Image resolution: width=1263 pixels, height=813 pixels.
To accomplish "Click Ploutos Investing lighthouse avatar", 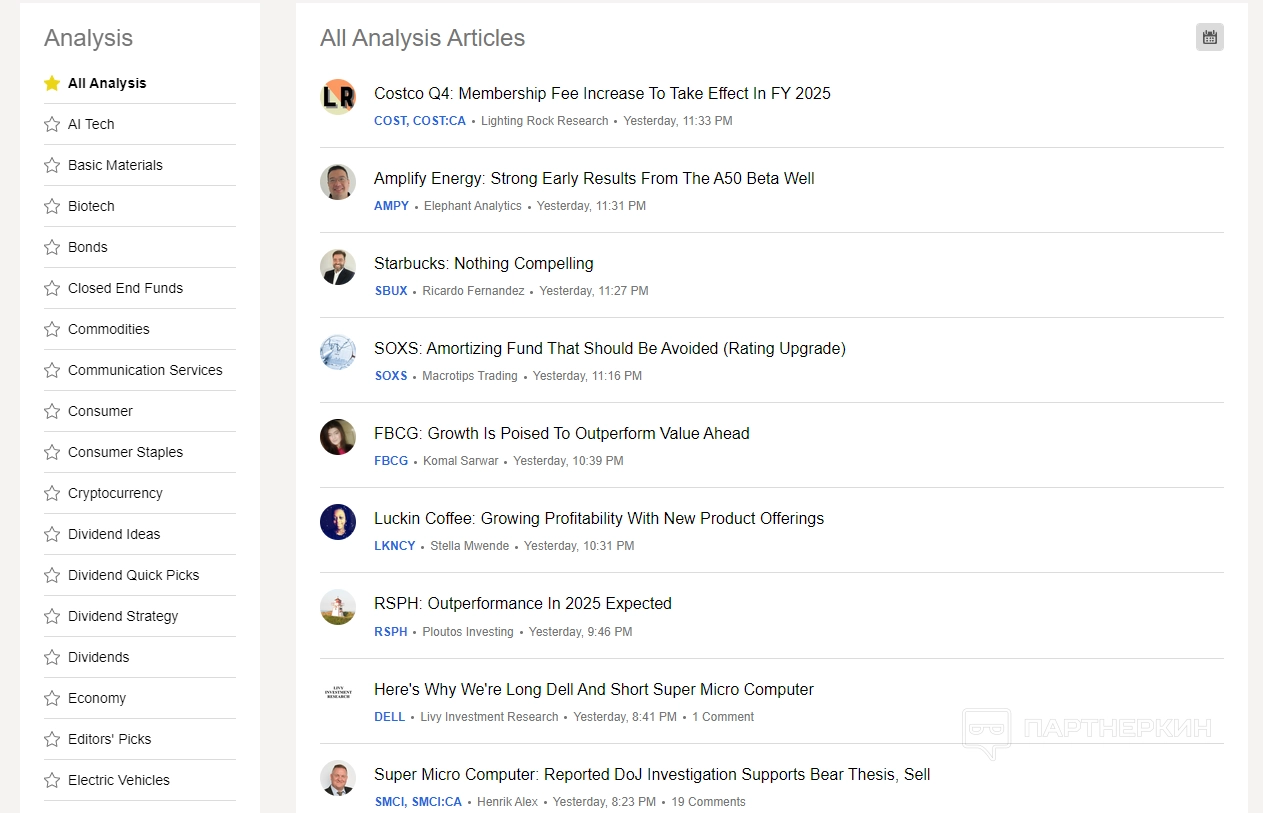I will [338, 607].
